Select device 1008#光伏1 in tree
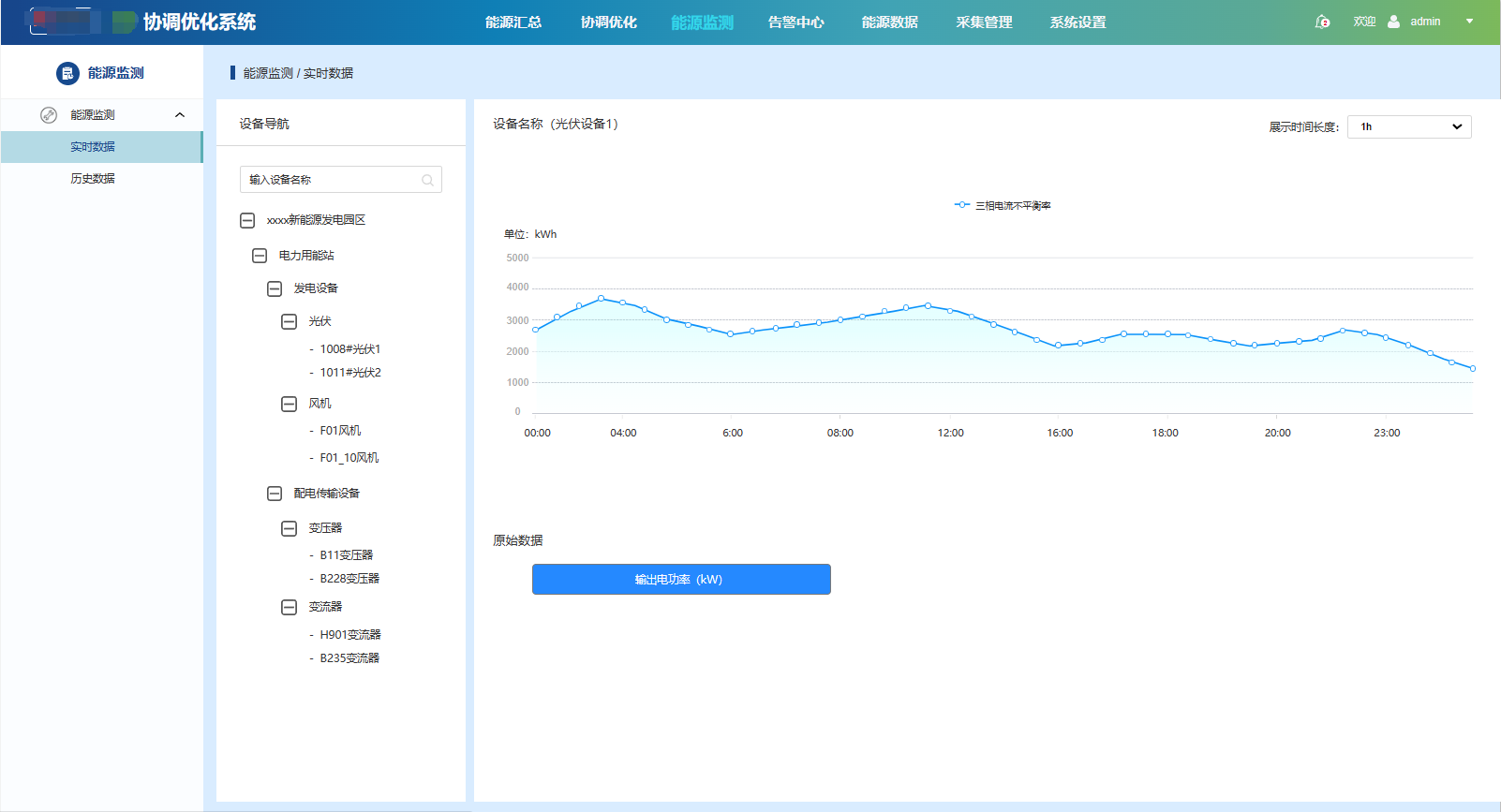 click(350, 349)
